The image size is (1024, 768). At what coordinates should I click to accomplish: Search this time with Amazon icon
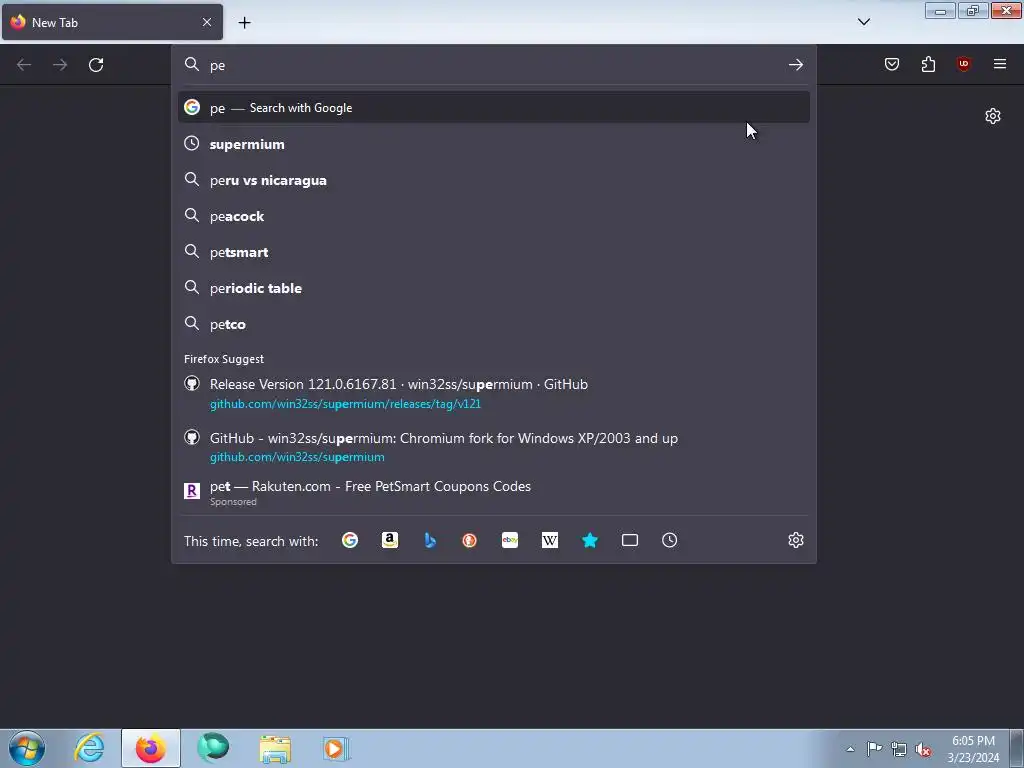point(390,540)
